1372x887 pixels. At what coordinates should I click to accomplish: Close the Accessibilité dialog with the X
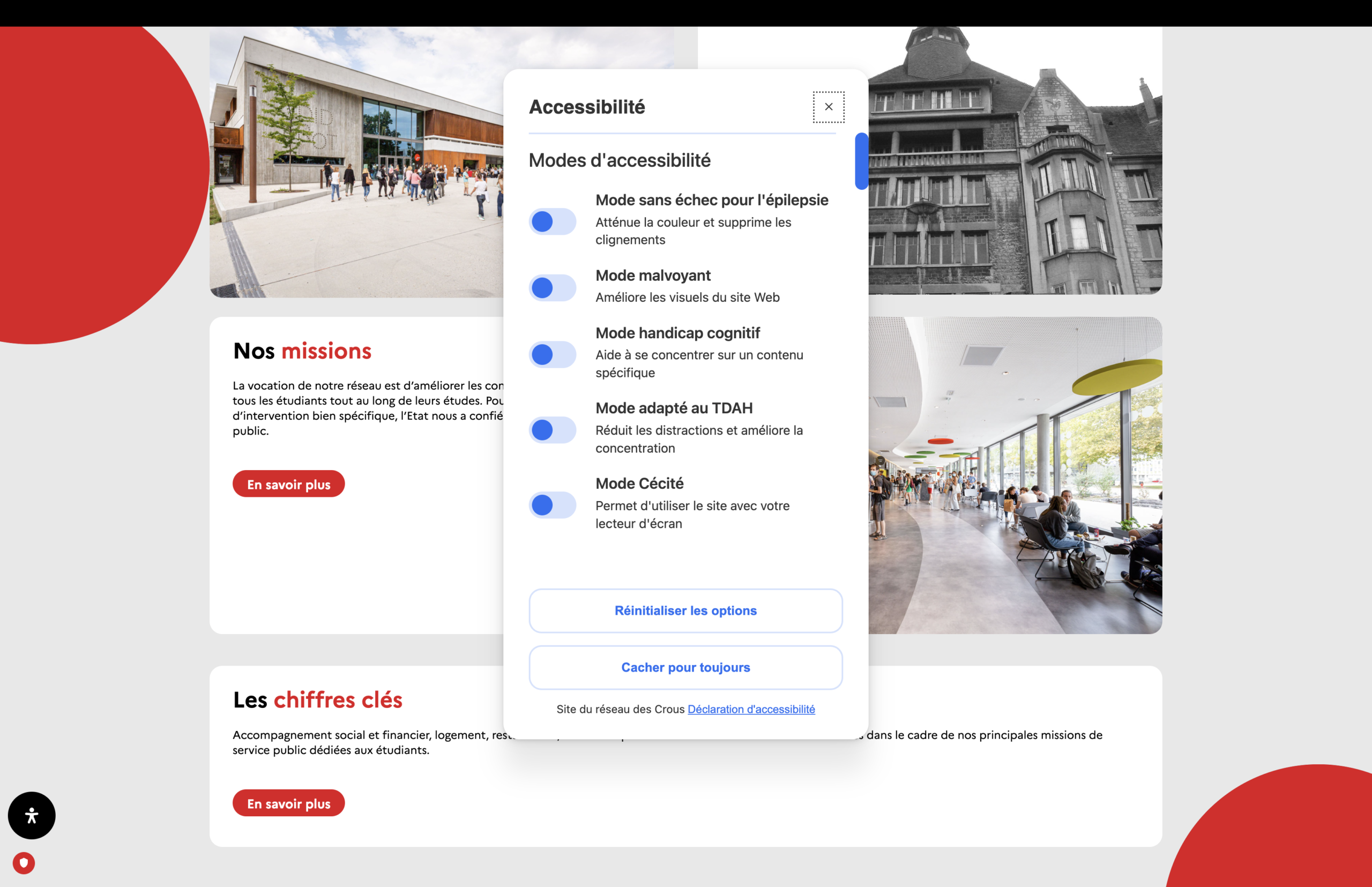click(828, 107)
